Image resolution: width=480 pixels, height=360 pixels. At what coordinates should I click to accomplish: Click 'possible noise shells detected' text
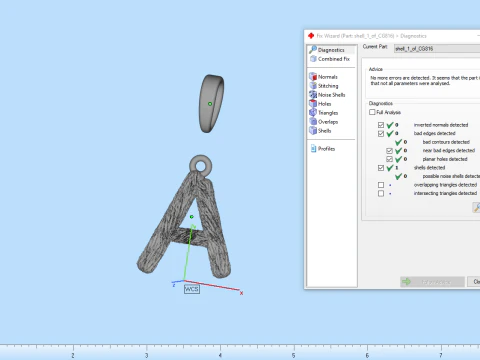coord(451,176)
